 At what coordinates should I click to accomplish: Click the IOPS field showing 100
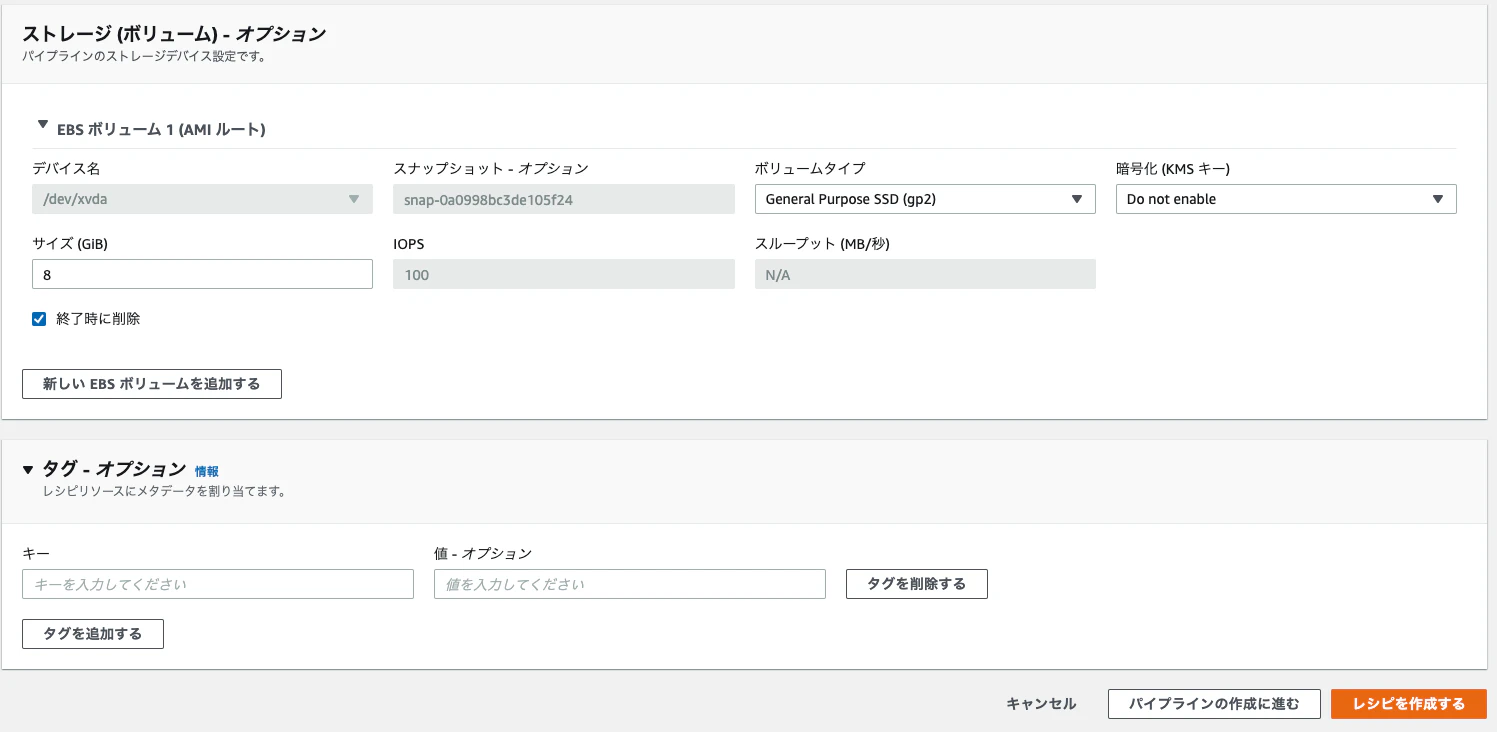[x=564, y=274]
